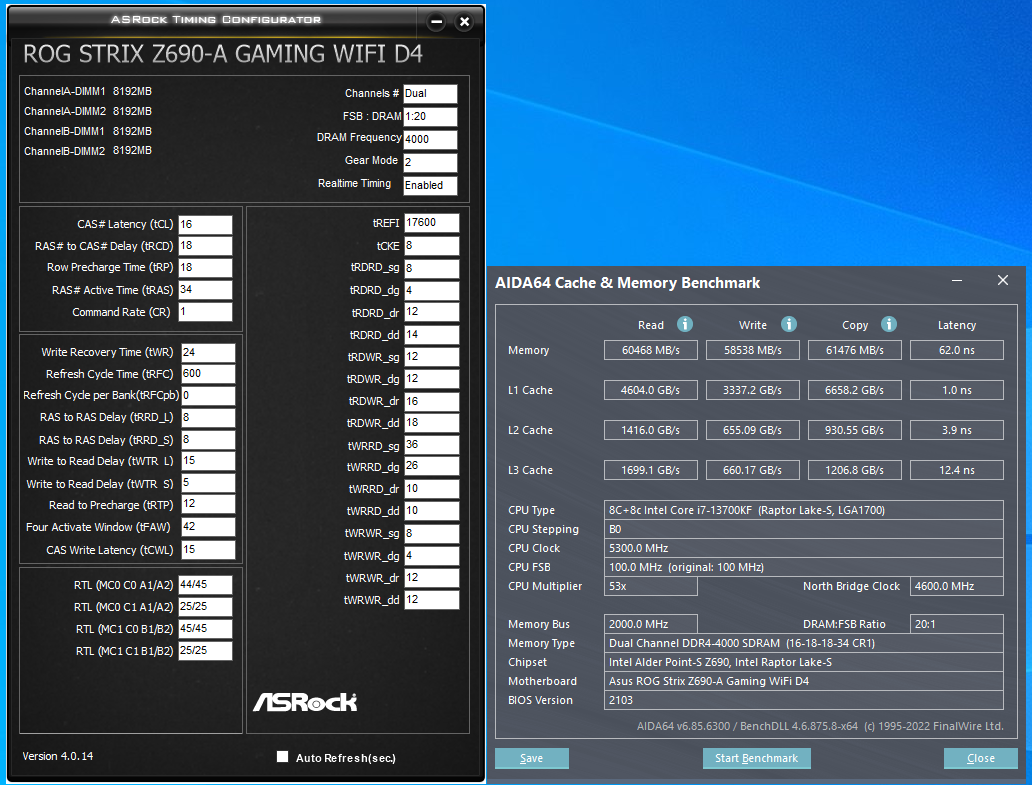The image size is (1032, 785).
Task: Minimize the AIDA64 benchmark window
Action: click(957, 281)
